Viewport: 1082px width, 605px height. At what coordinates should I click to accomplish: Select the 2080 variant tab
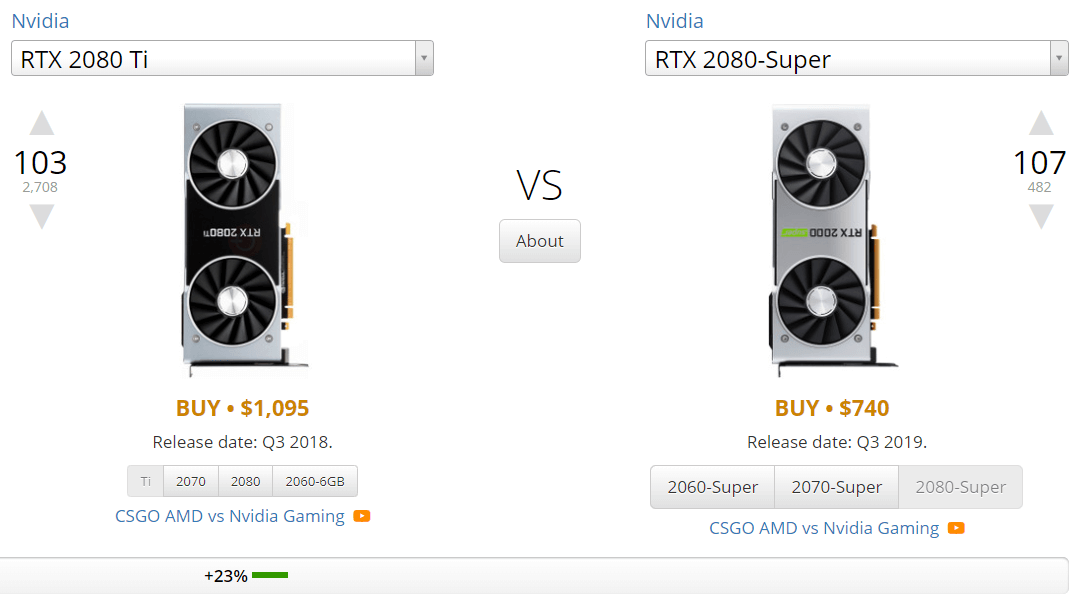pos(246,481)
